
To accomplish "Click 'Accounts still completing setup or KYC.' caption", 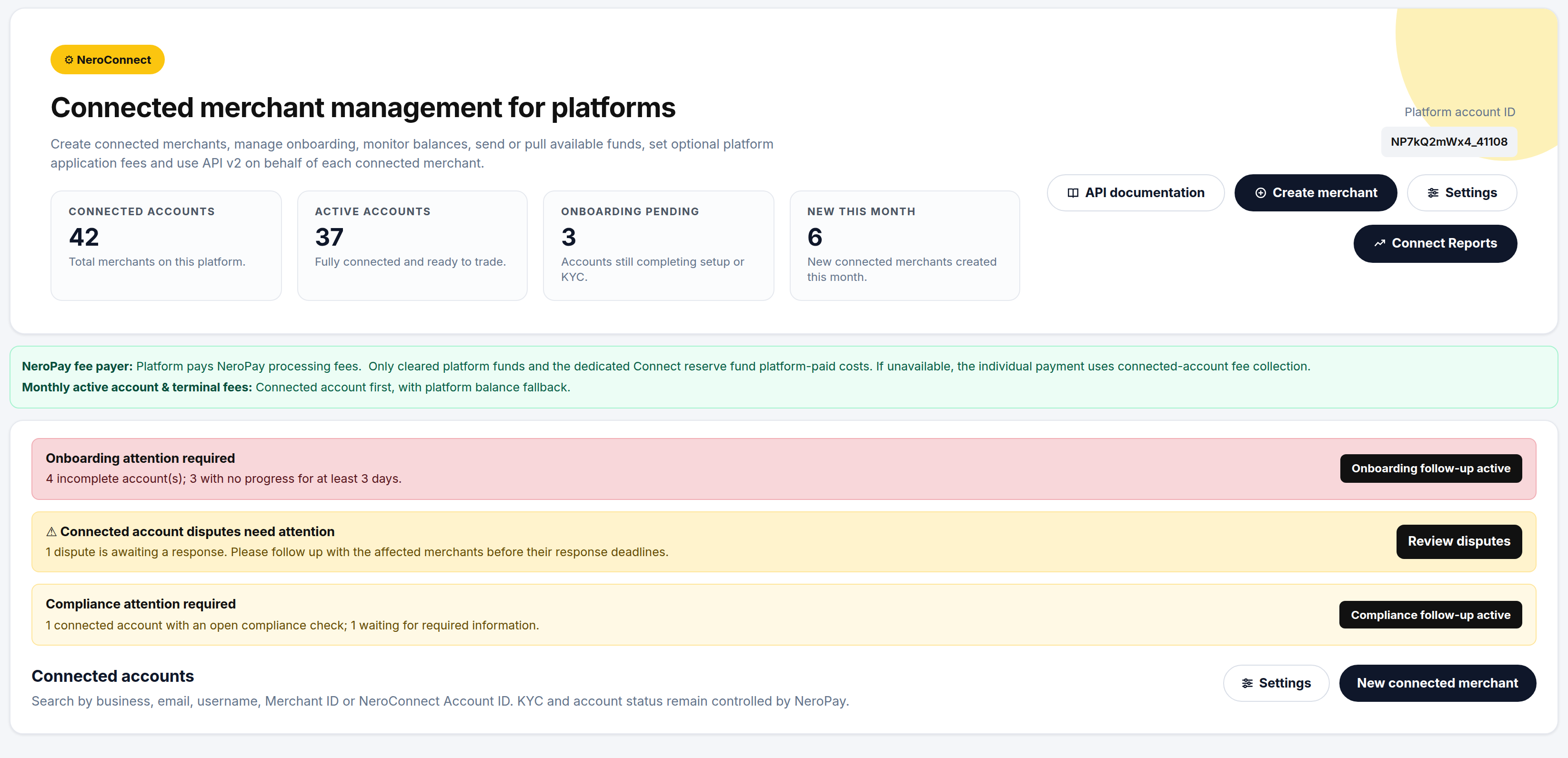I will pyautogui.click(x=653, y=269).
